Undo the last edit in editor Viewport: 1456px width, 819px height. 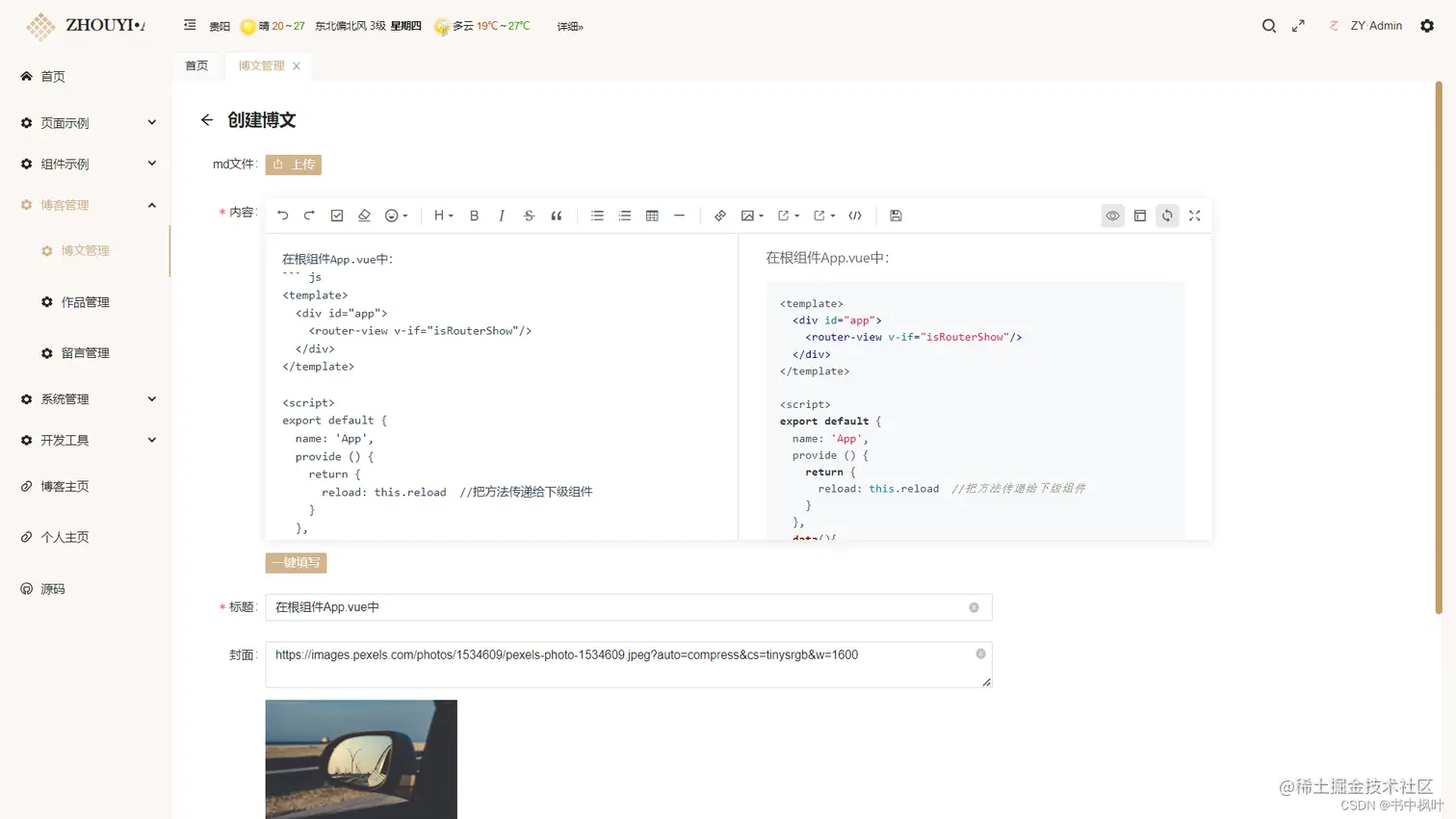click(282, 216)
